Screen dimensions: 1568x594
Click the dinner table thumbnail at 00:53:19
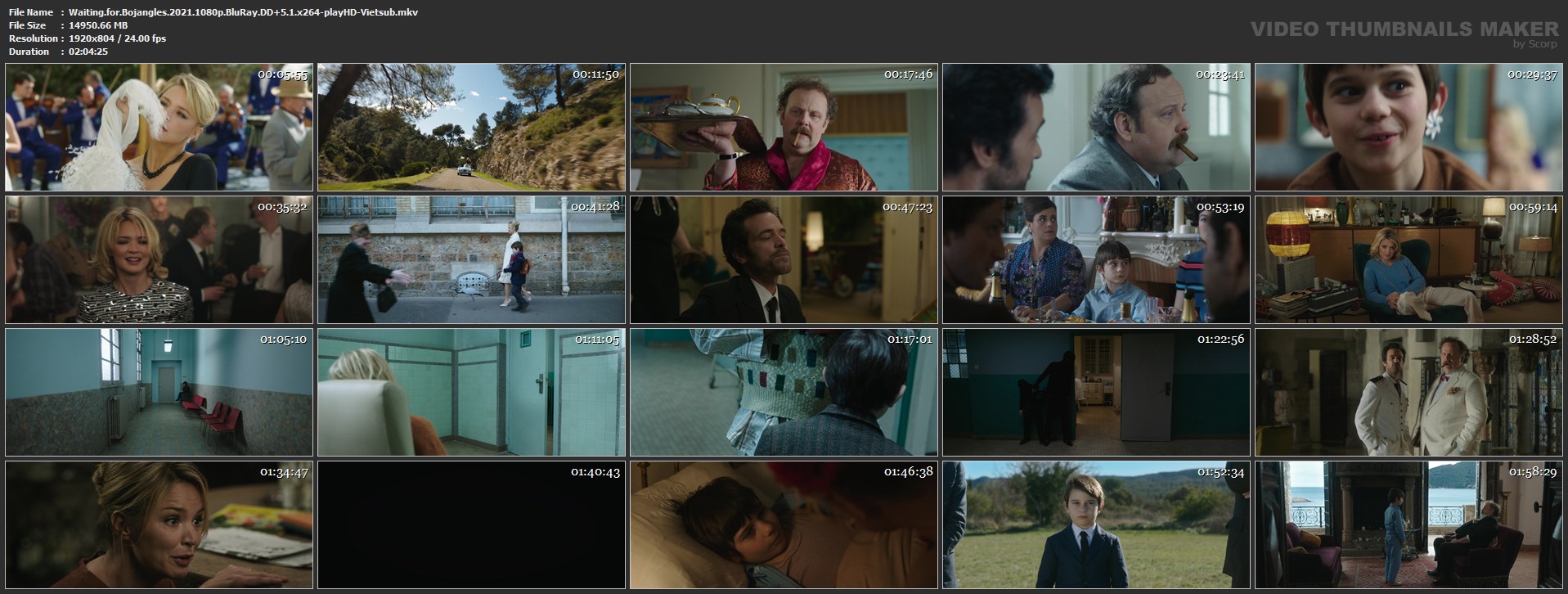point(1096,259)
